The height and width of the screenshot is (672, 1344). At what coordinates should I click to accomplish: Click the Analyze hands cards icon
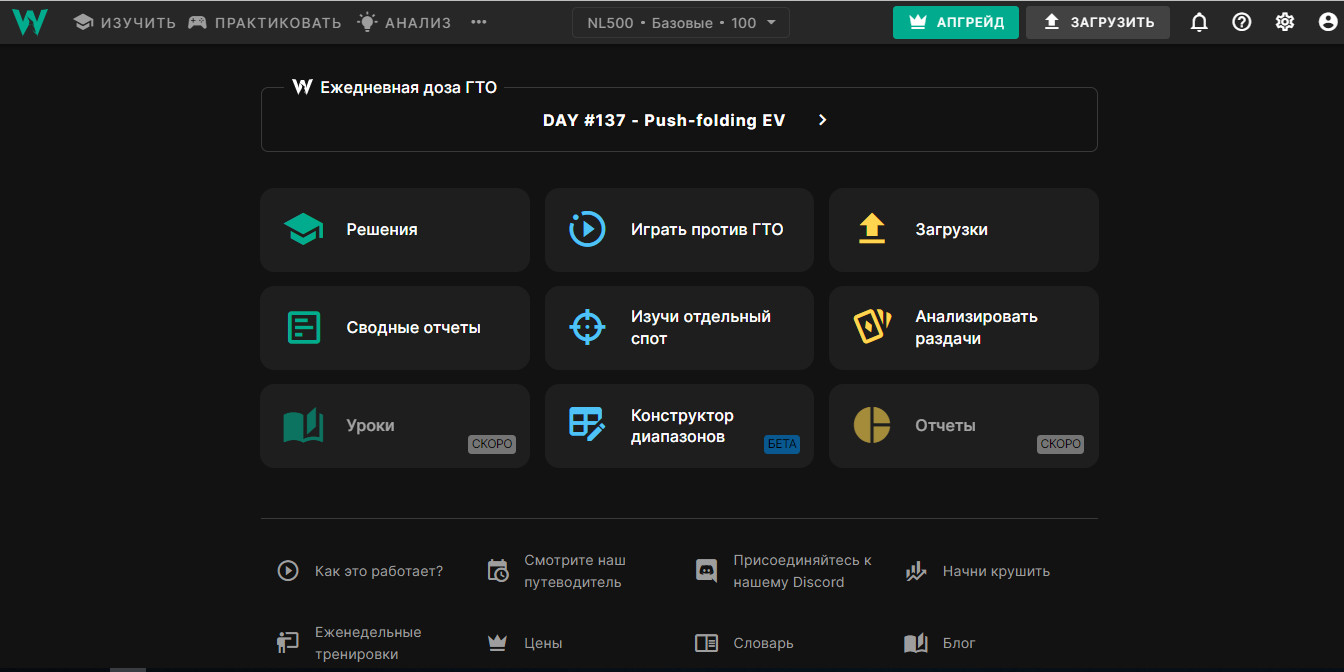872,327
